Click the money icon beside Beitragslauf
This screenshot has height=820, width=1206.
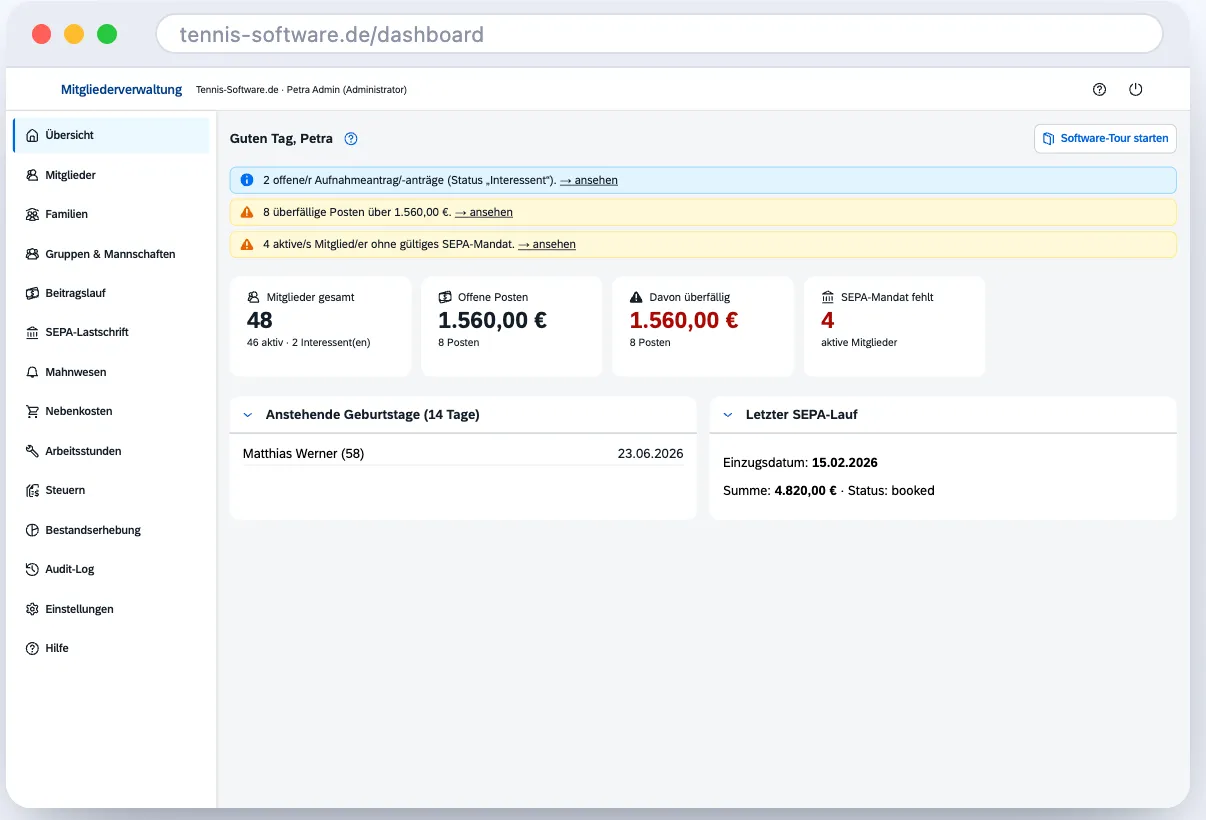[32, 293]
